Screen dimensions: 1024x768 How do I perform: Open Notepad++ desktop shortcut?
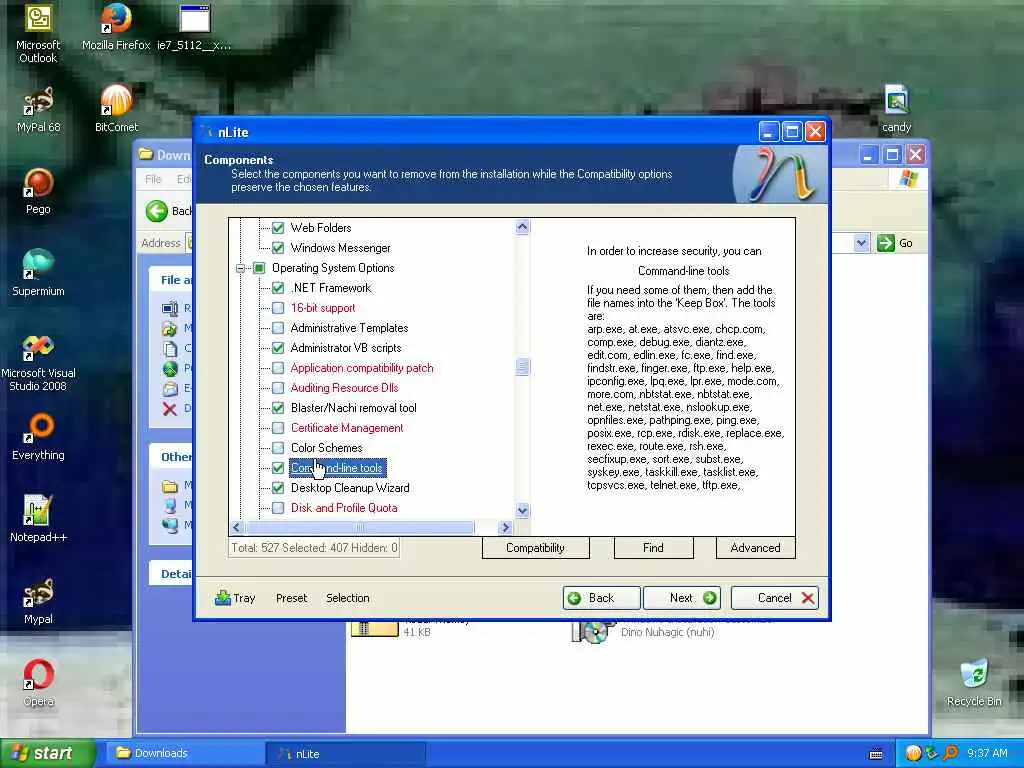click(38, 519)
